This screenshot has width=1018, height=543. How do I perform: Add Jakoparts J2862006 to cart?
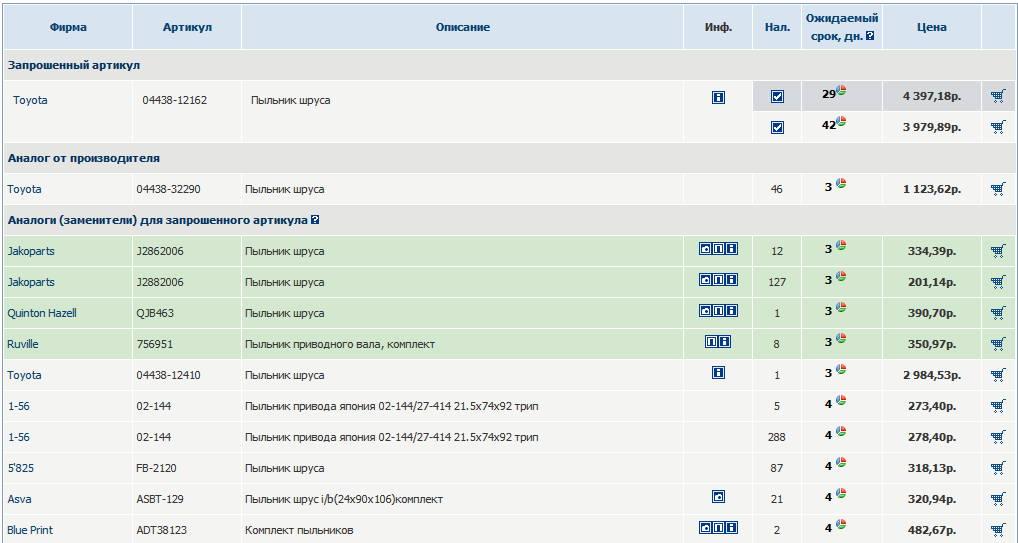click(x=997, y=251)
